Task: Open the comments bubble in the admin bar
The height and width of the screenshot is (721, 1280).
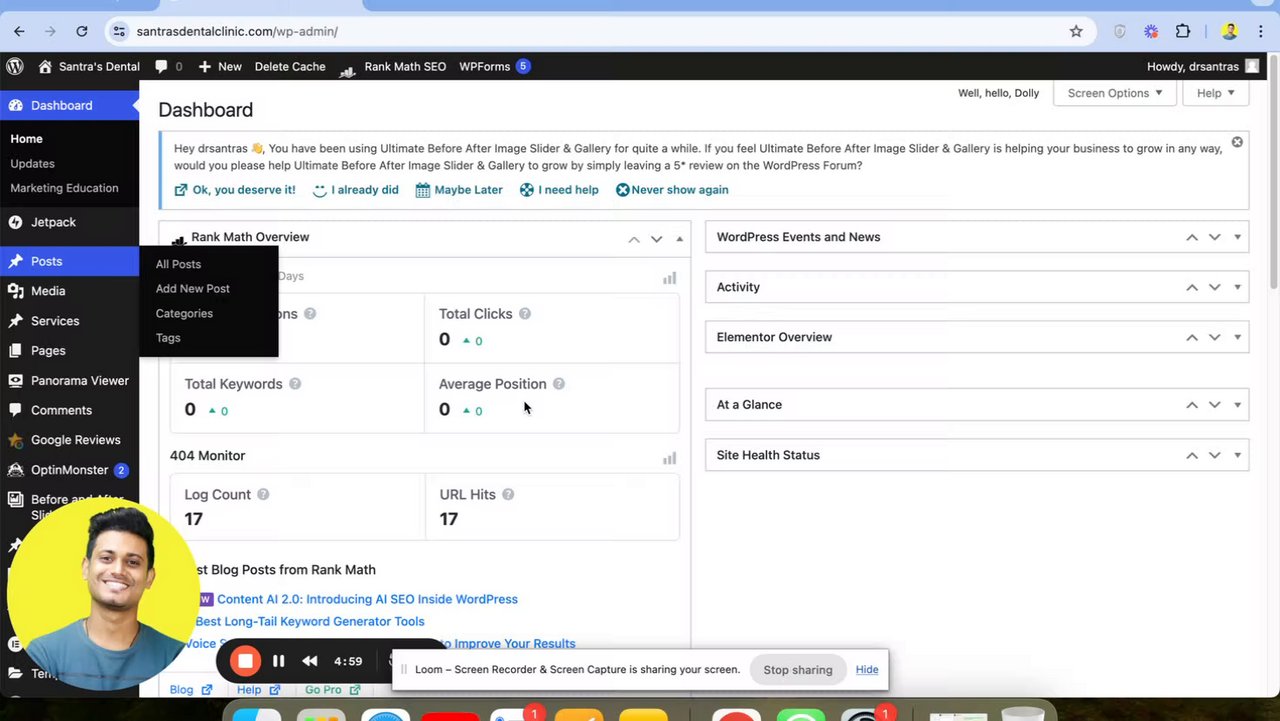Action: point(168,66)
